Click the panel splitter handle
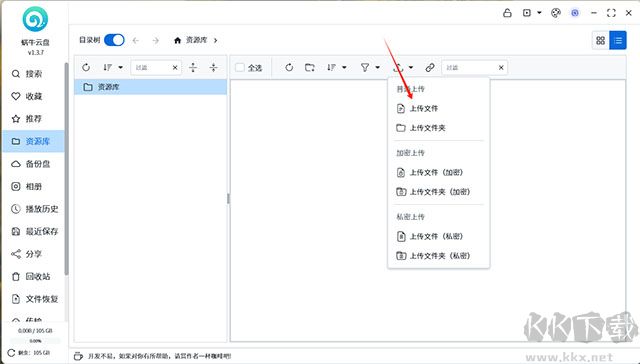The width and height of the screenshot is (640, 364). pyautogui.click(x=228, y=199)
